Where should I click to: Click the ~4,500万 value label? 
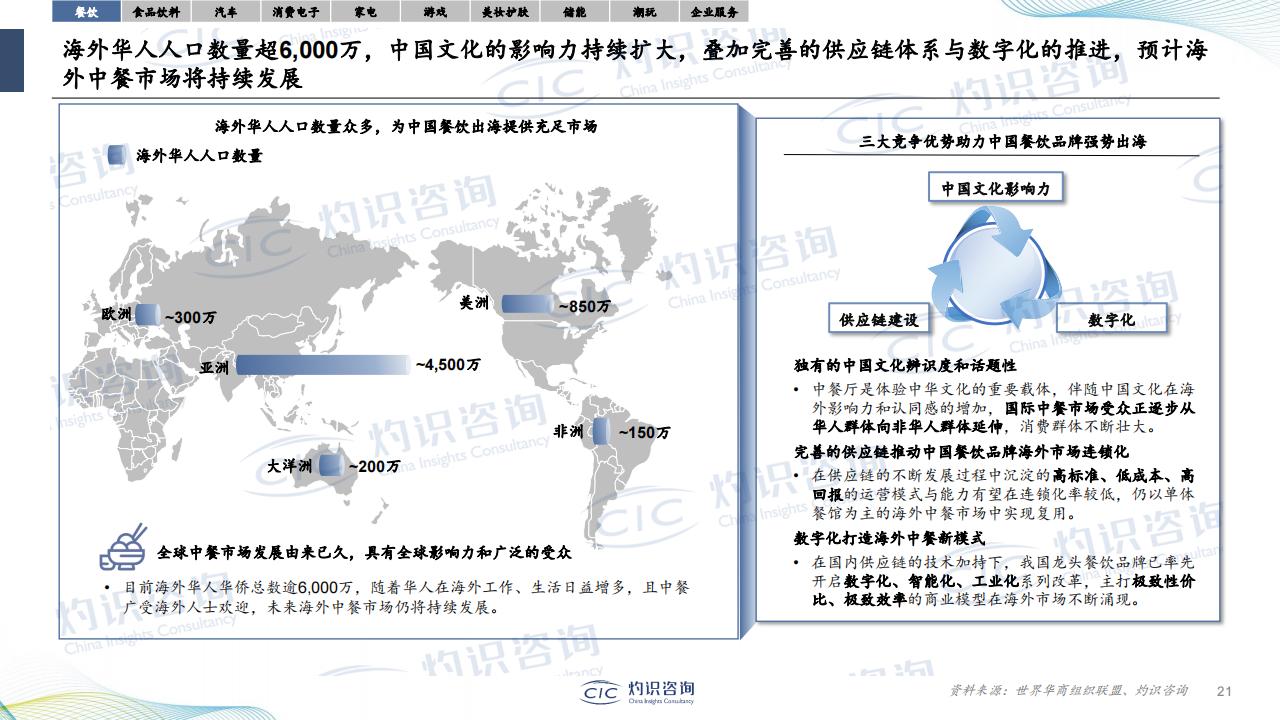coord(448,365)
